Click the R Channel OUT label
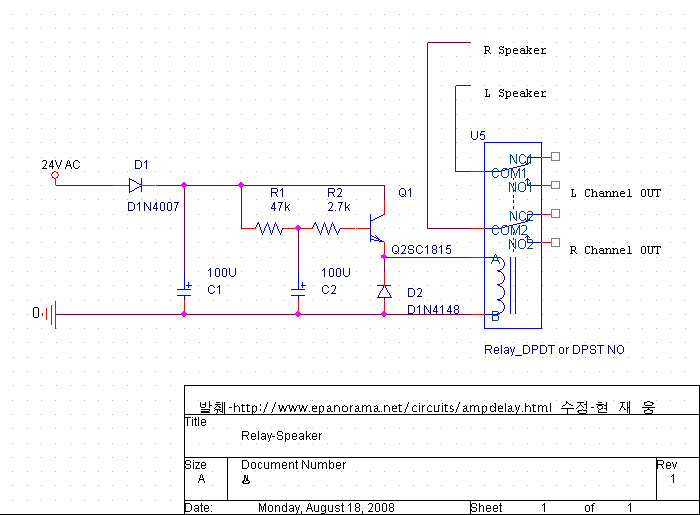Viewport: 700px width, 515px height. tap(615, 250)
